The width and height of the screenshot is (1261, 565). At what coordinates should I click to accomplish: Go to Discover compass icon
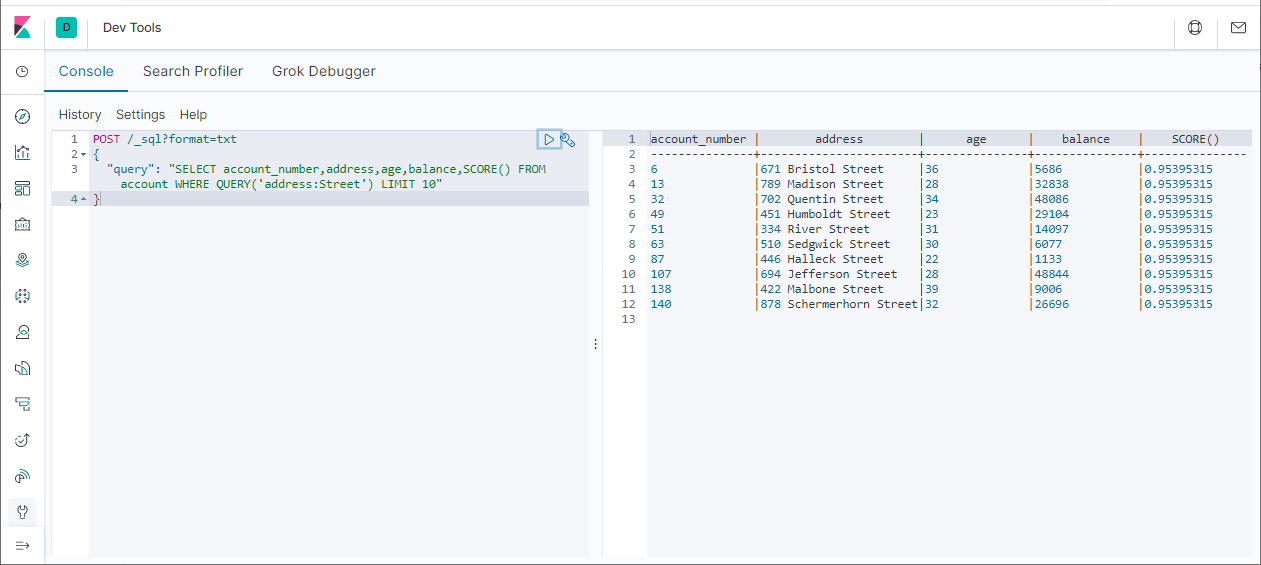22,117
